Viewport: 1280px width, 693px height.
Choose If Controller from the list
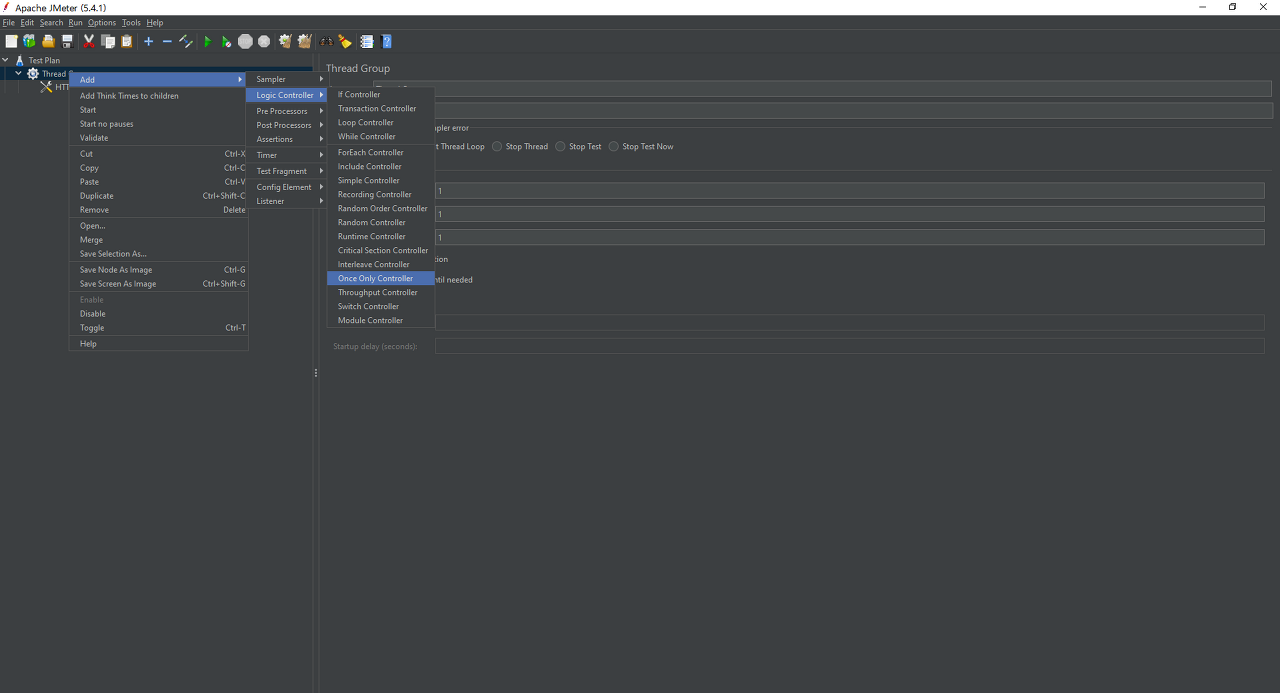(x=380, y=94)
